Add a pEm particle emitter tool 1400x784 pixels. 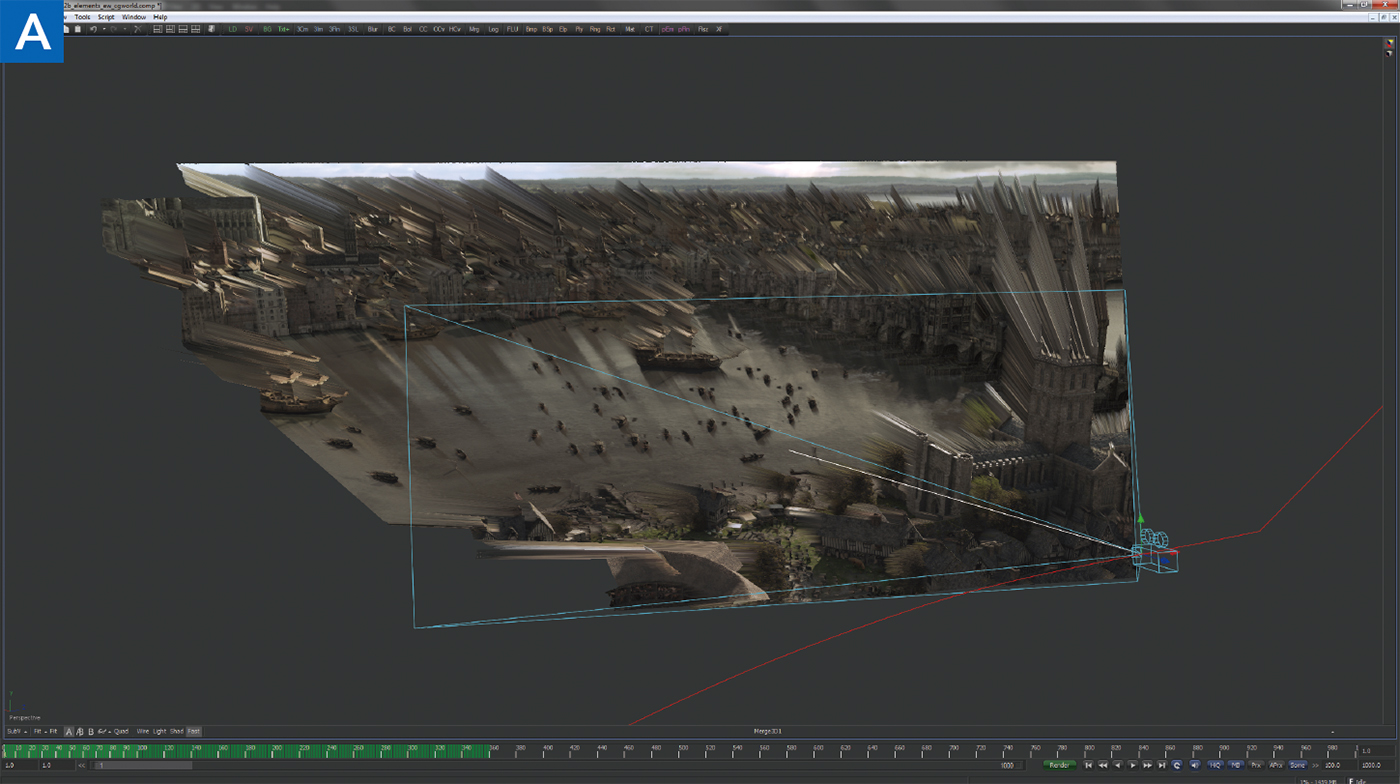click(x=667, y=29)
